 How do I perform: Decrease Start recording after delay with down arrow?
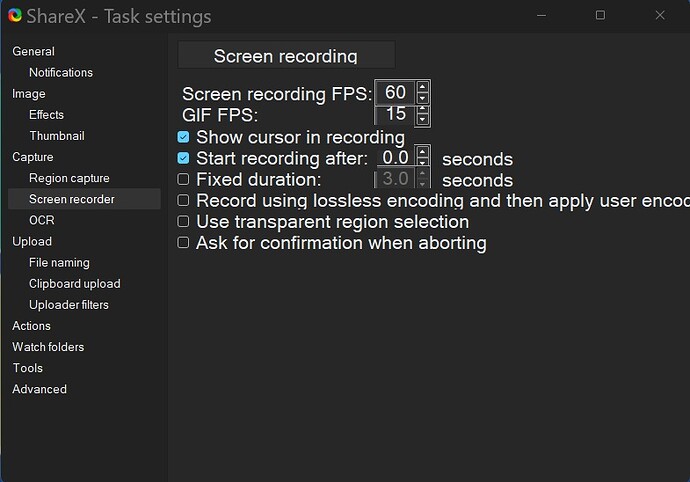[x=422, y=162]
